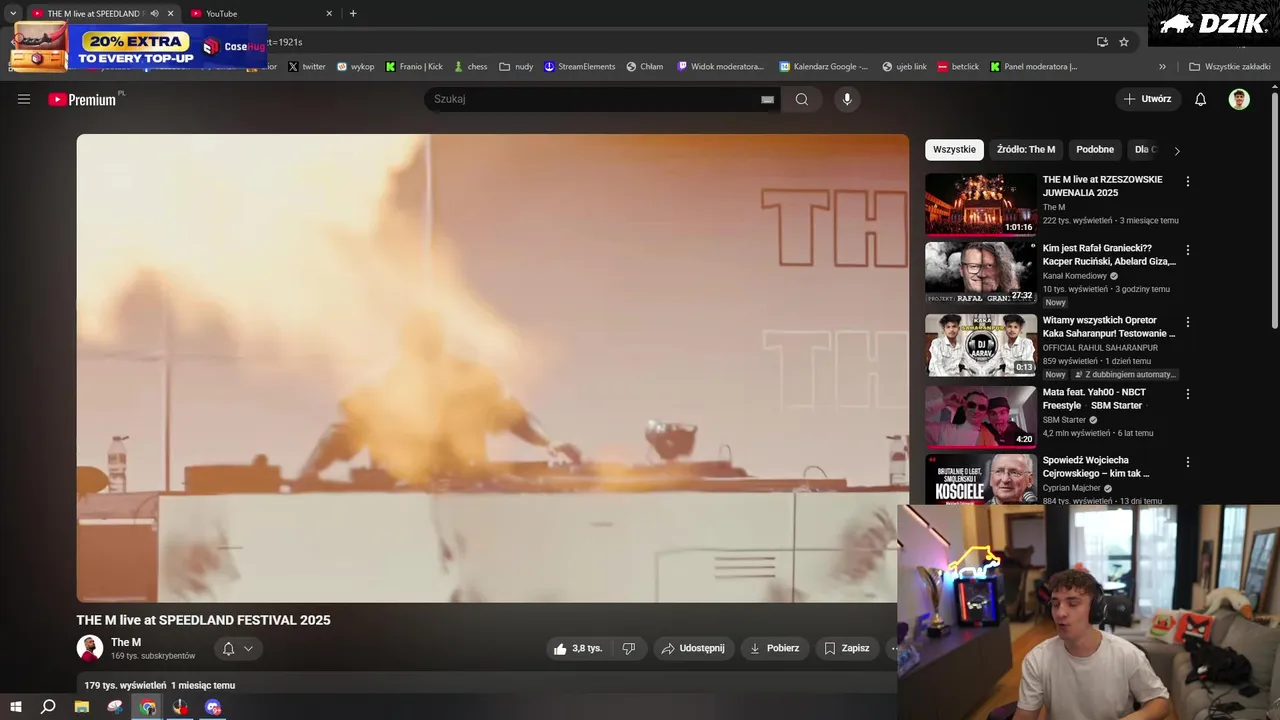Click the page vertical scrollbar

[1274, 210]
